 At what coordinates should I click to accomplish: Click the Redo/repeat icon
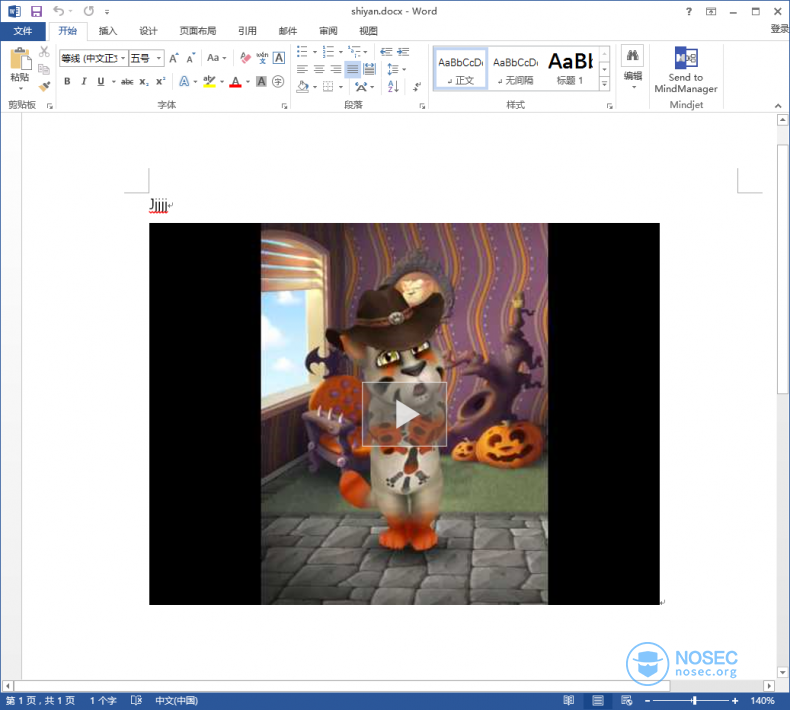click(x=89, y=11)
